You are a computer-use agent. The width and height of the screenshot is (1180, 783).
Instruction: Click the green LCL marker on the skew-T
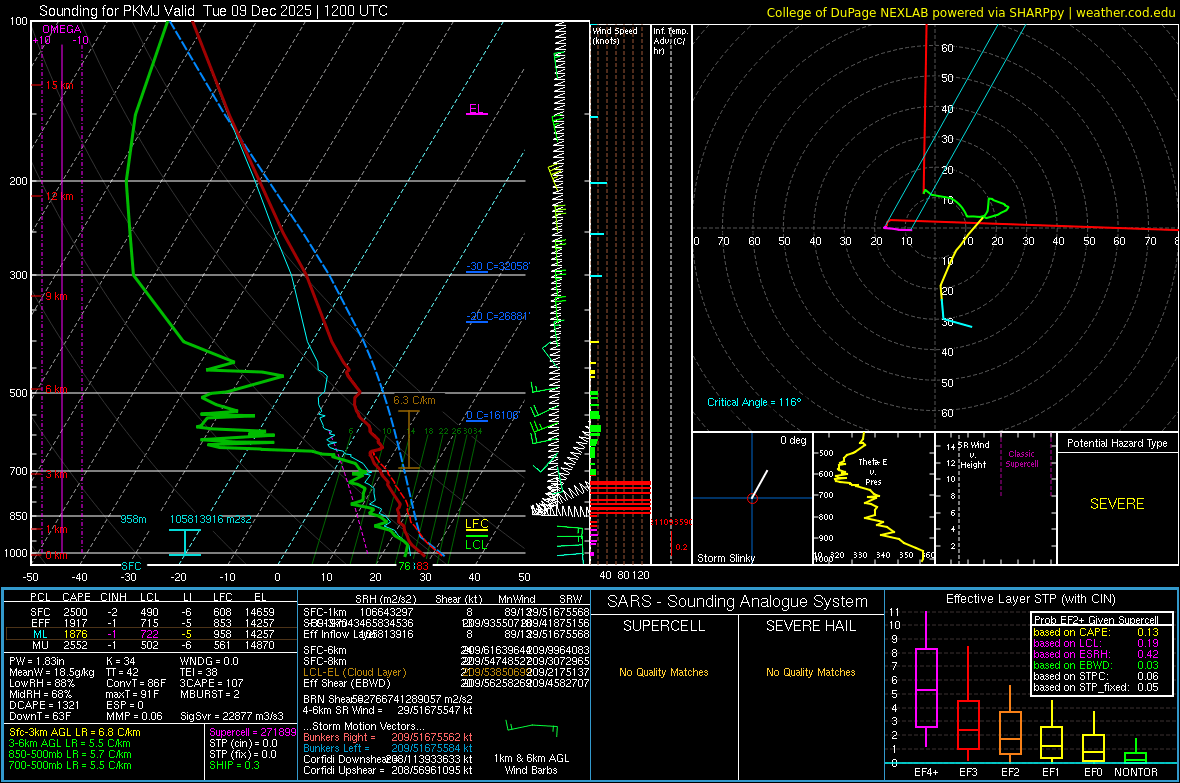(476, 545)
